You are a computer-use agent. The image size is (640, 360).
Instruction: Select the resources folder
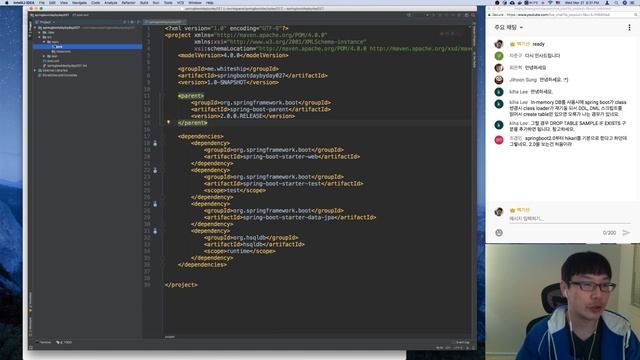point(61,51)
